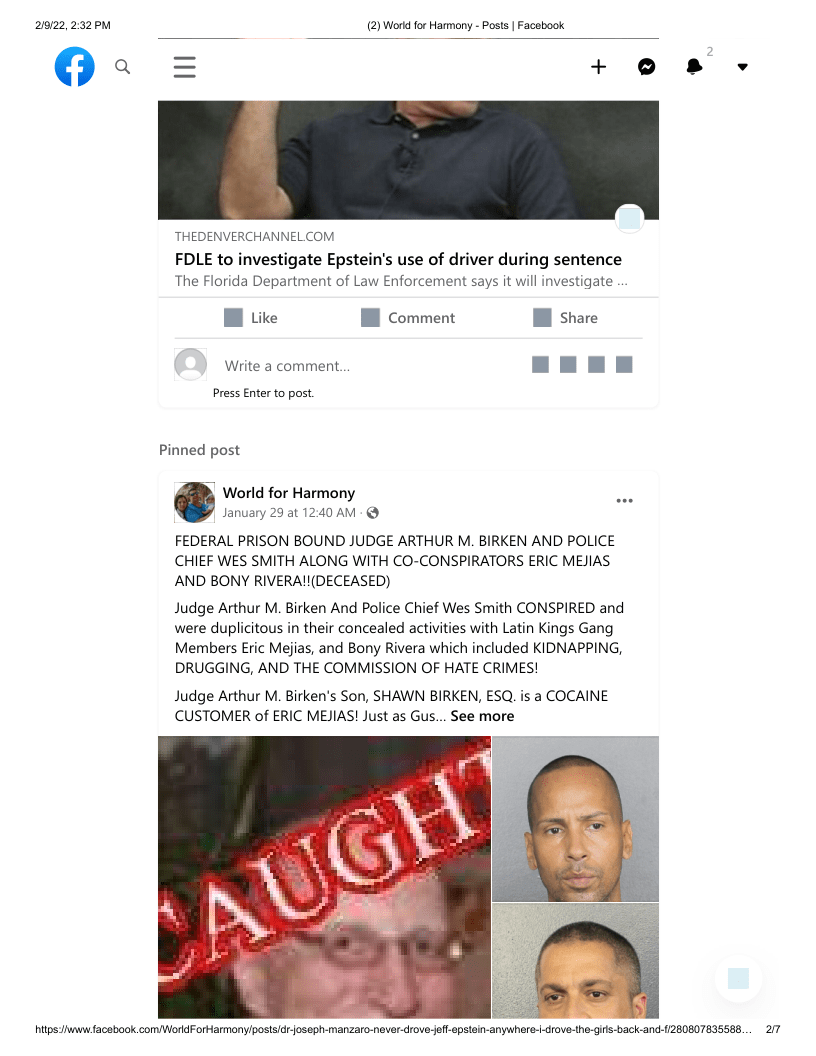The height and width of the screenshot is (1056, 816).
Task: Click Comment button under article post
Action: pos(408,318)
